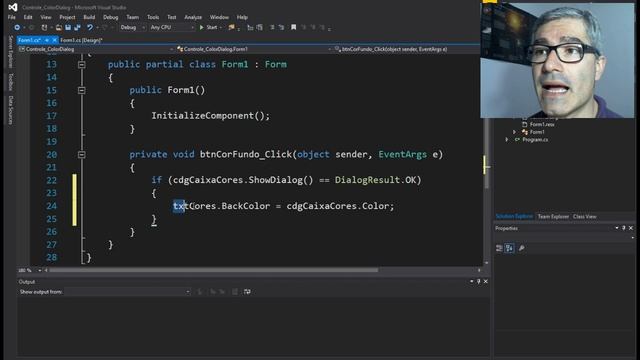Toggle auto-hide pin on Properties panel
Screen dimensions: 640x360
click(624, 228)
